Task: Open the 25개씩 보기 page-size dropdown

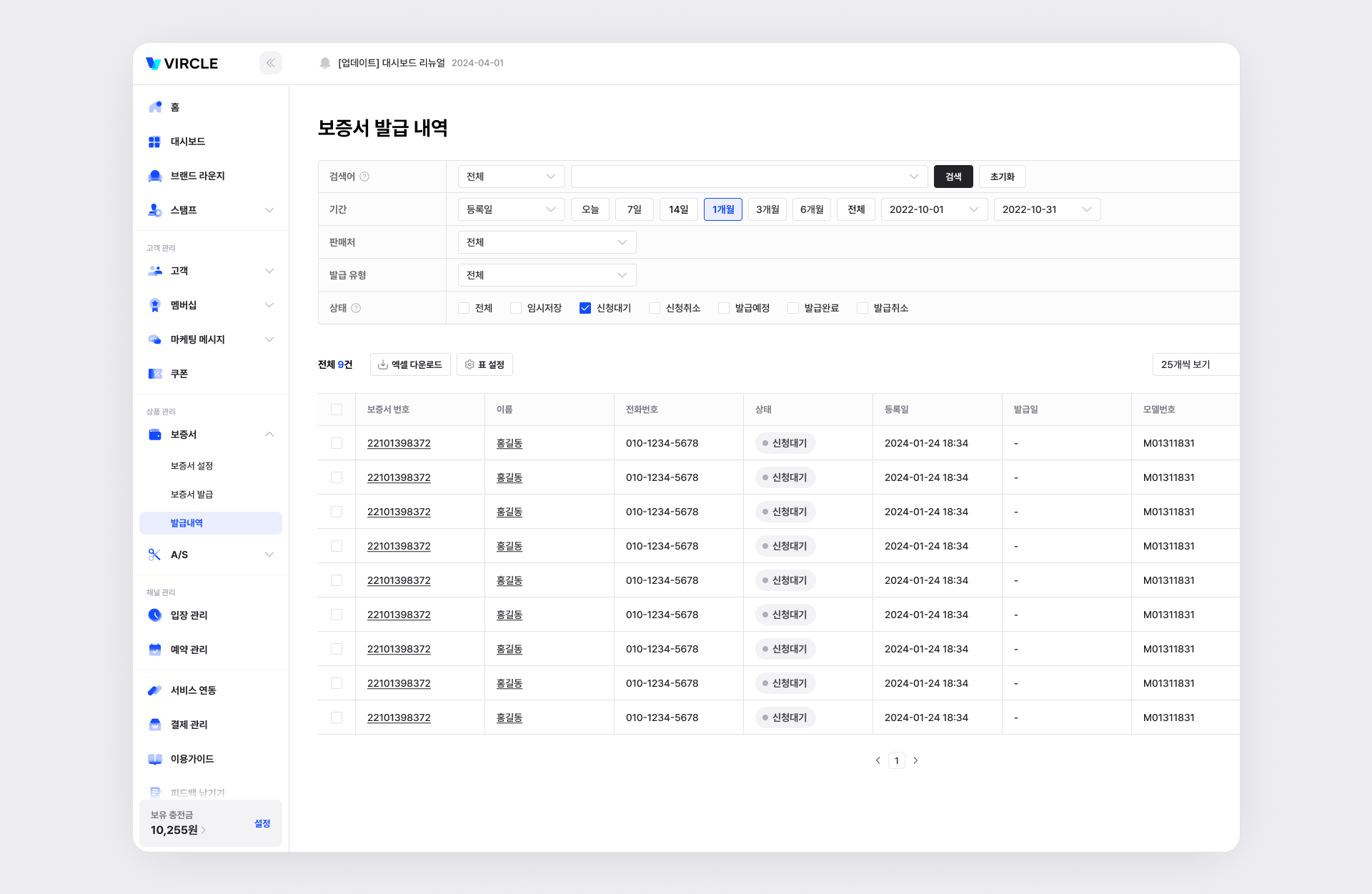Action: pyautogui.click(x=1195, y=364)
